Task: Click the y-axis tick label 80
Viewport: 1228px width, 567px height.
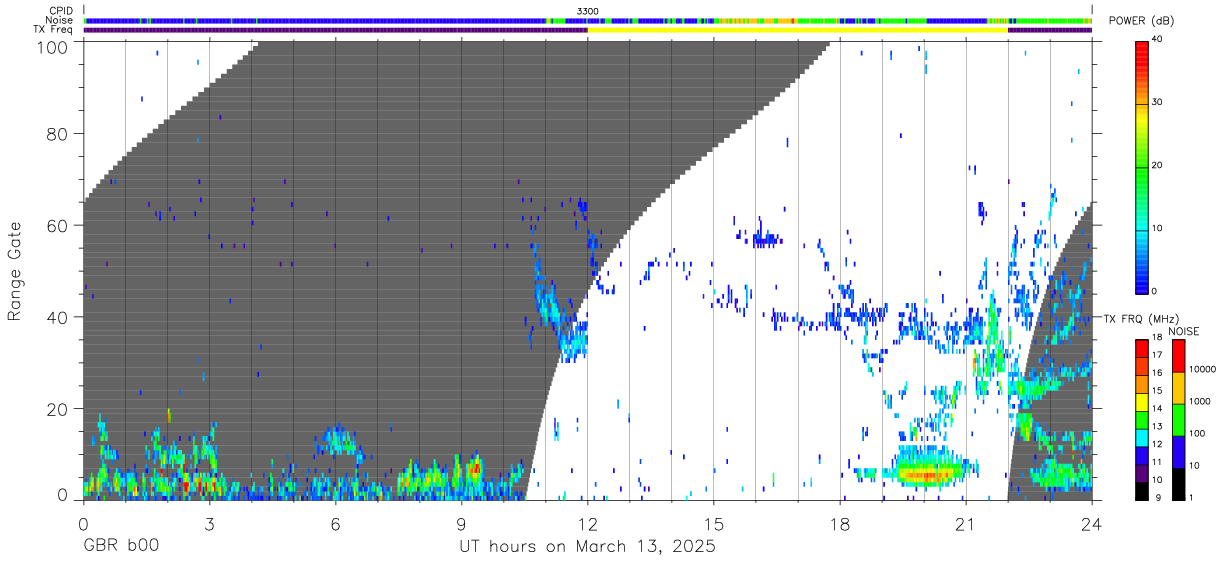Action: 58,133
